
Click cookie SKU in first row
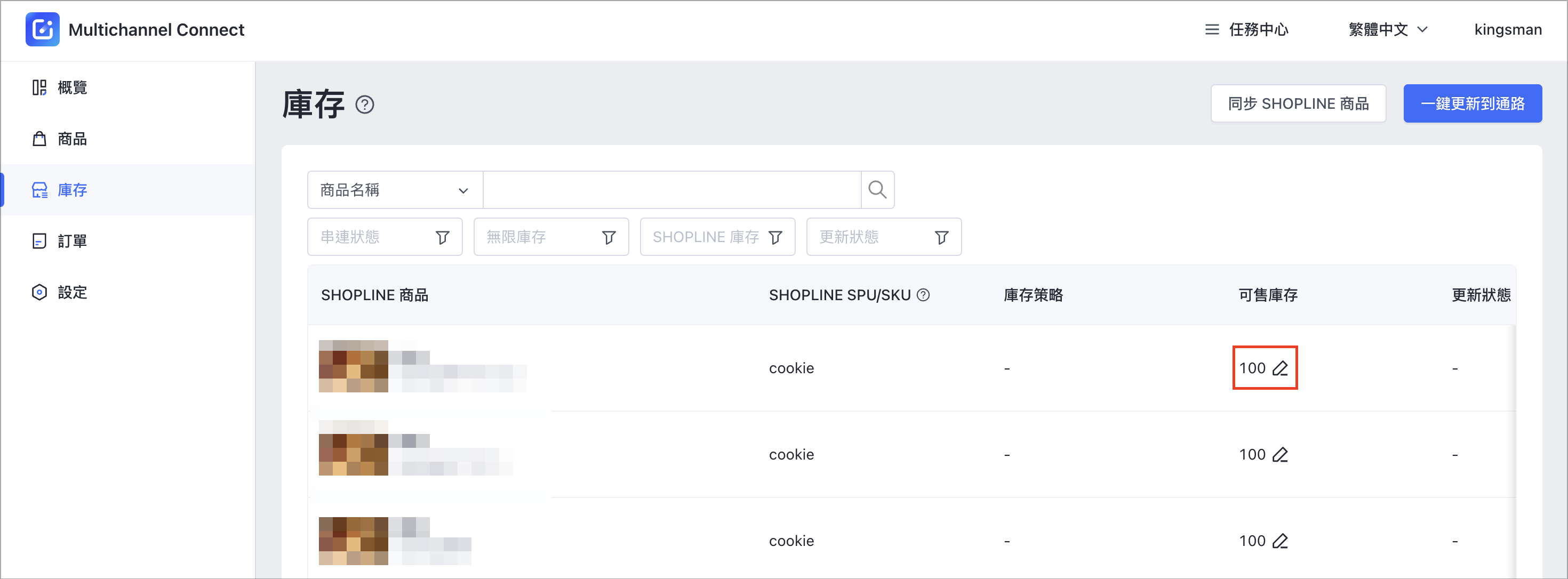click(x=791, y=368)
